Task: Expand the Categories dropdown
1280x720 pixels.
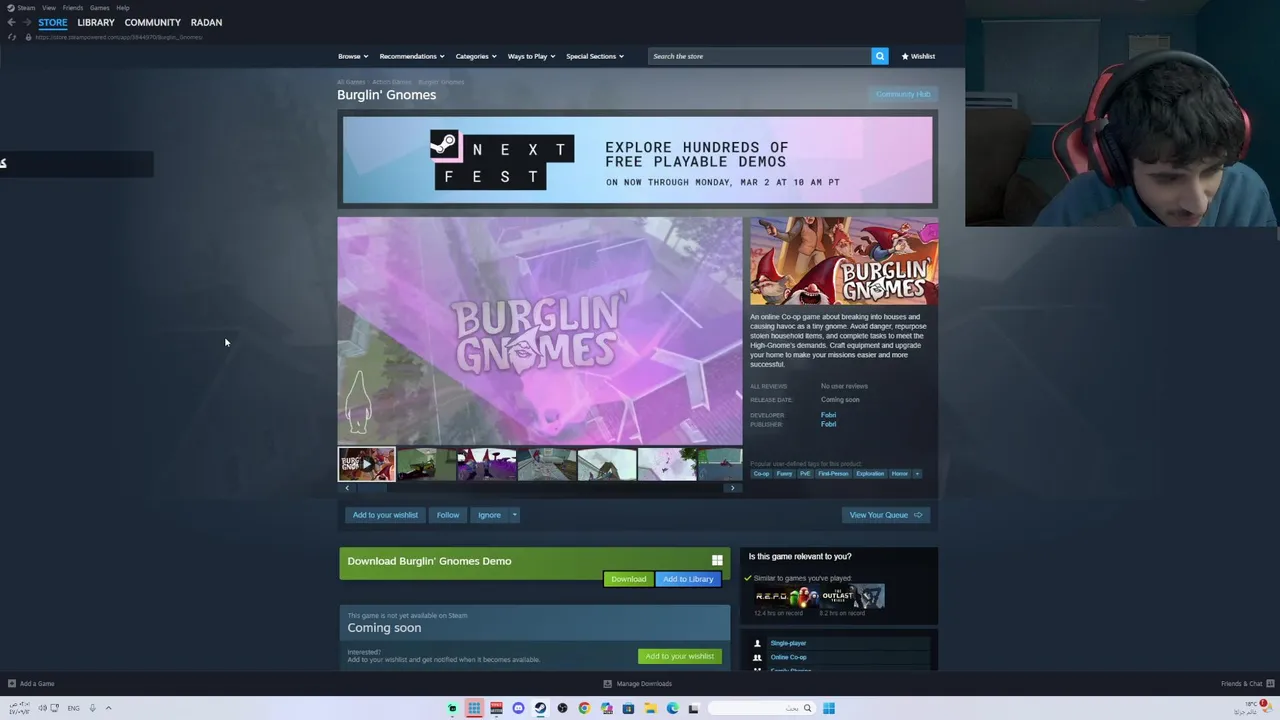Action: [x=476, y=56]
